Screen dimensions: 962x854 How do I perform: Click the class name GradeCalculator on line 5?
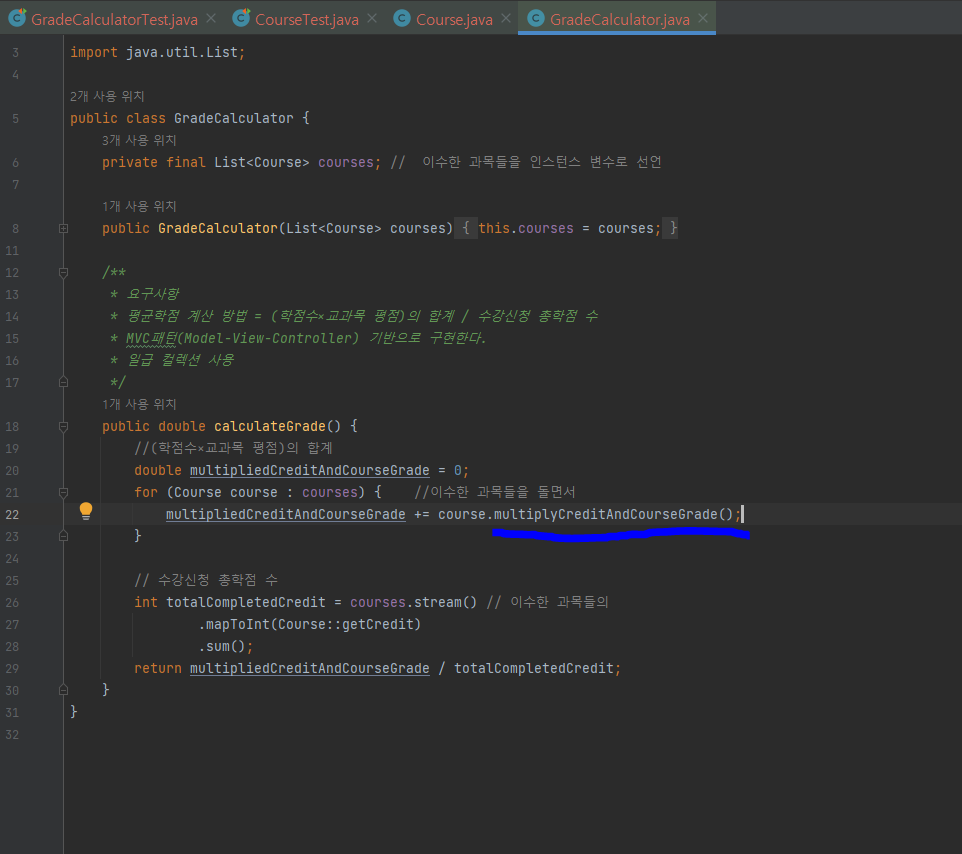[x=234, y=118]
